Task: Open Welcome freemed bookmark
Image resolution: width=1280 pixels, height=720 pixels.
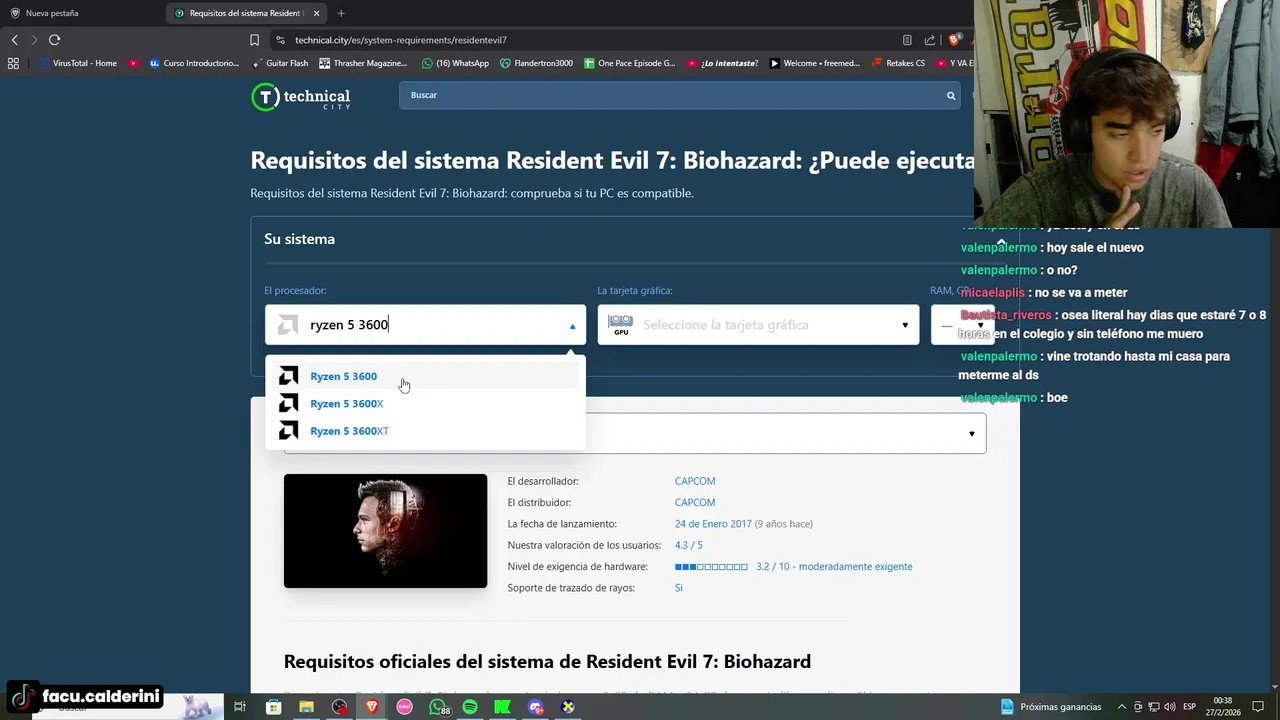Action: tap(814, 63)
